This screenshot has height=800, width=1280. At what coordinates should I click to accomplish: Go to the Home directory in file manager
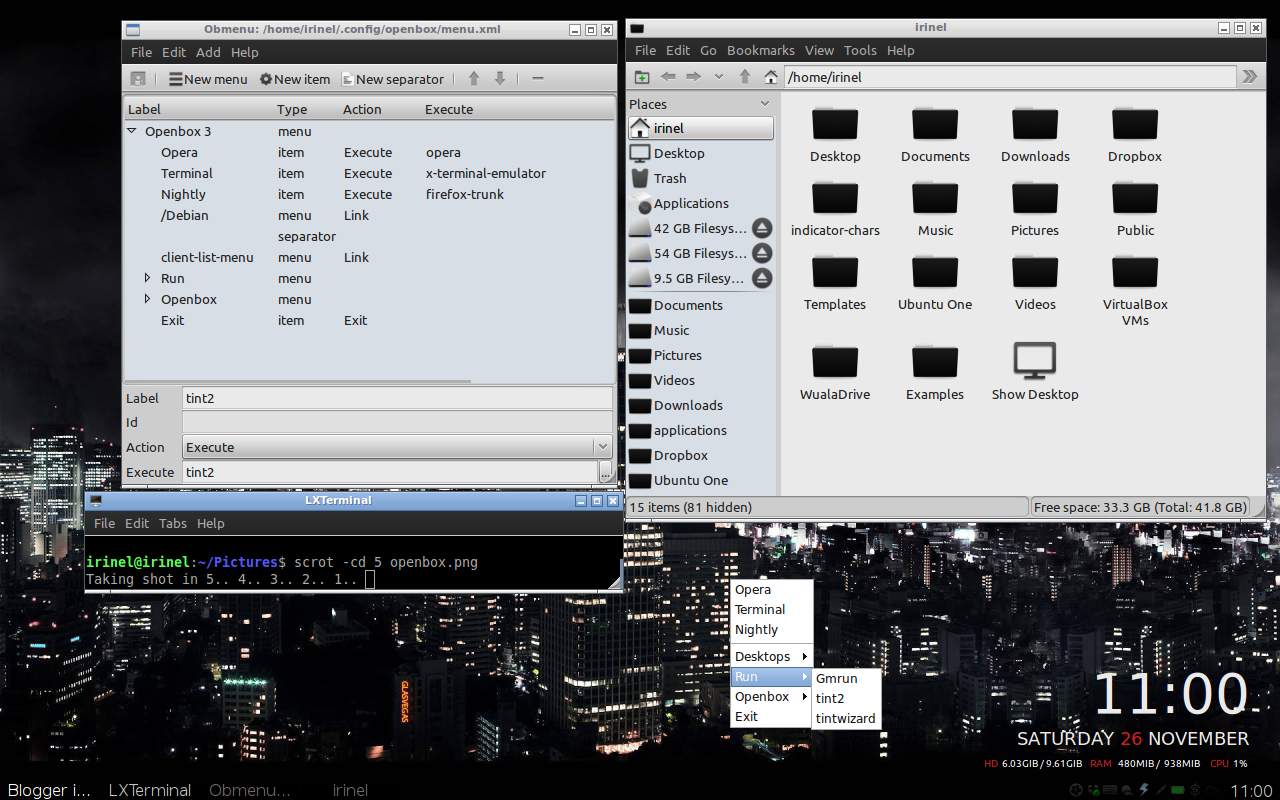(x=770, y=76)
